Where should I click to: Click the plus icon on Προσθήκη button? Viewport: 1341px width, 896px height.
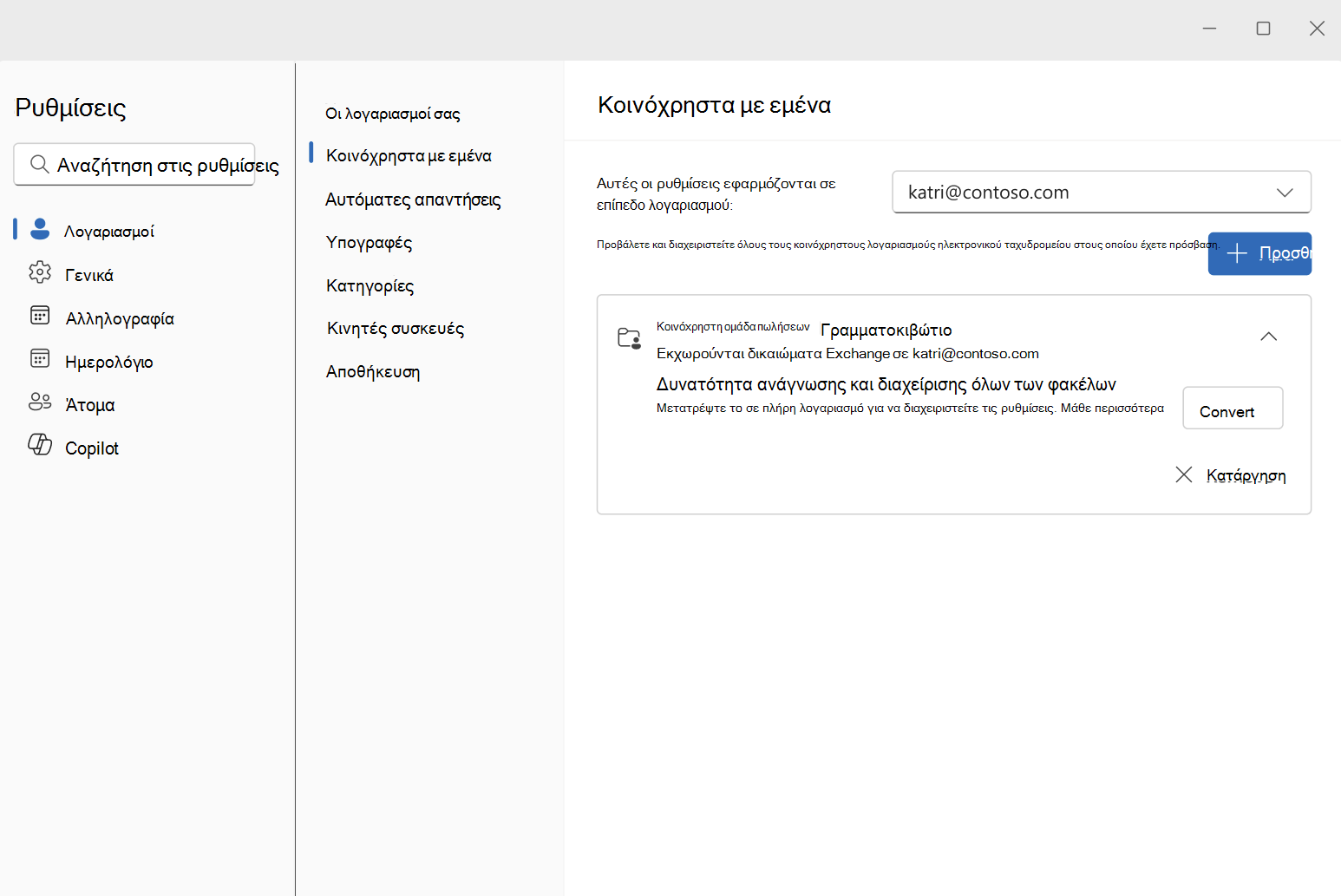point(1237,253)
